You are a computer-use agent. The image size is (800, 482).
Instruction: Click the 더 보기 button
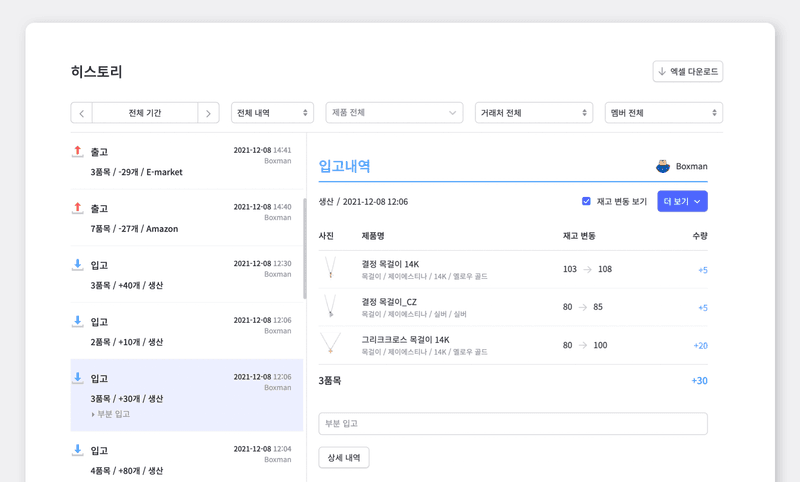click(x=682, y=201)
